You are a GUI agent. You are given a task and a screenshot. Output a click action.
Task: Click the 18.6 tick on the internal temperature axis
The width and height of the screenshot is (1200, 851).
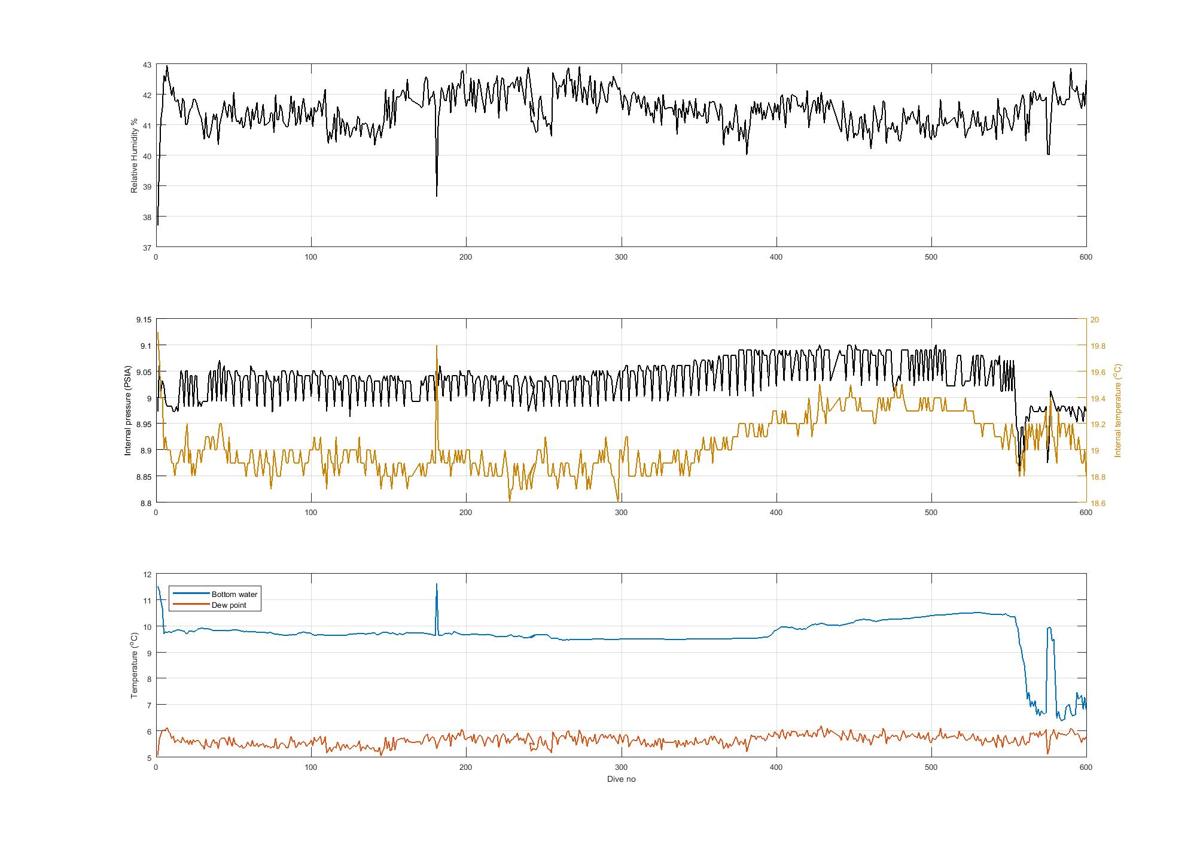[x=1097, y=503]
